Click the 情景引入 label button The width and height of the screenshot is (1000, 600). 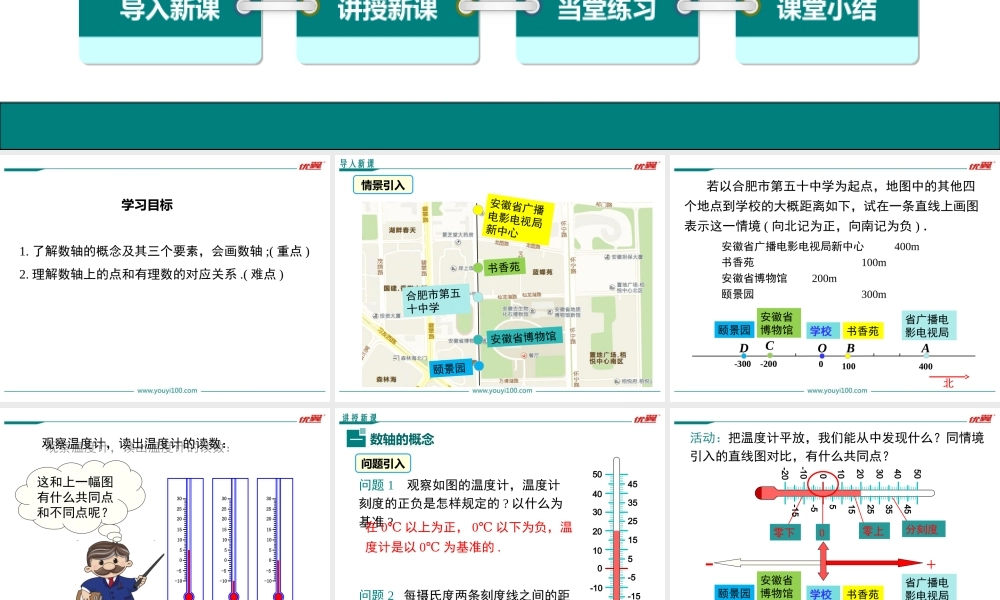(x=382, y=185)
